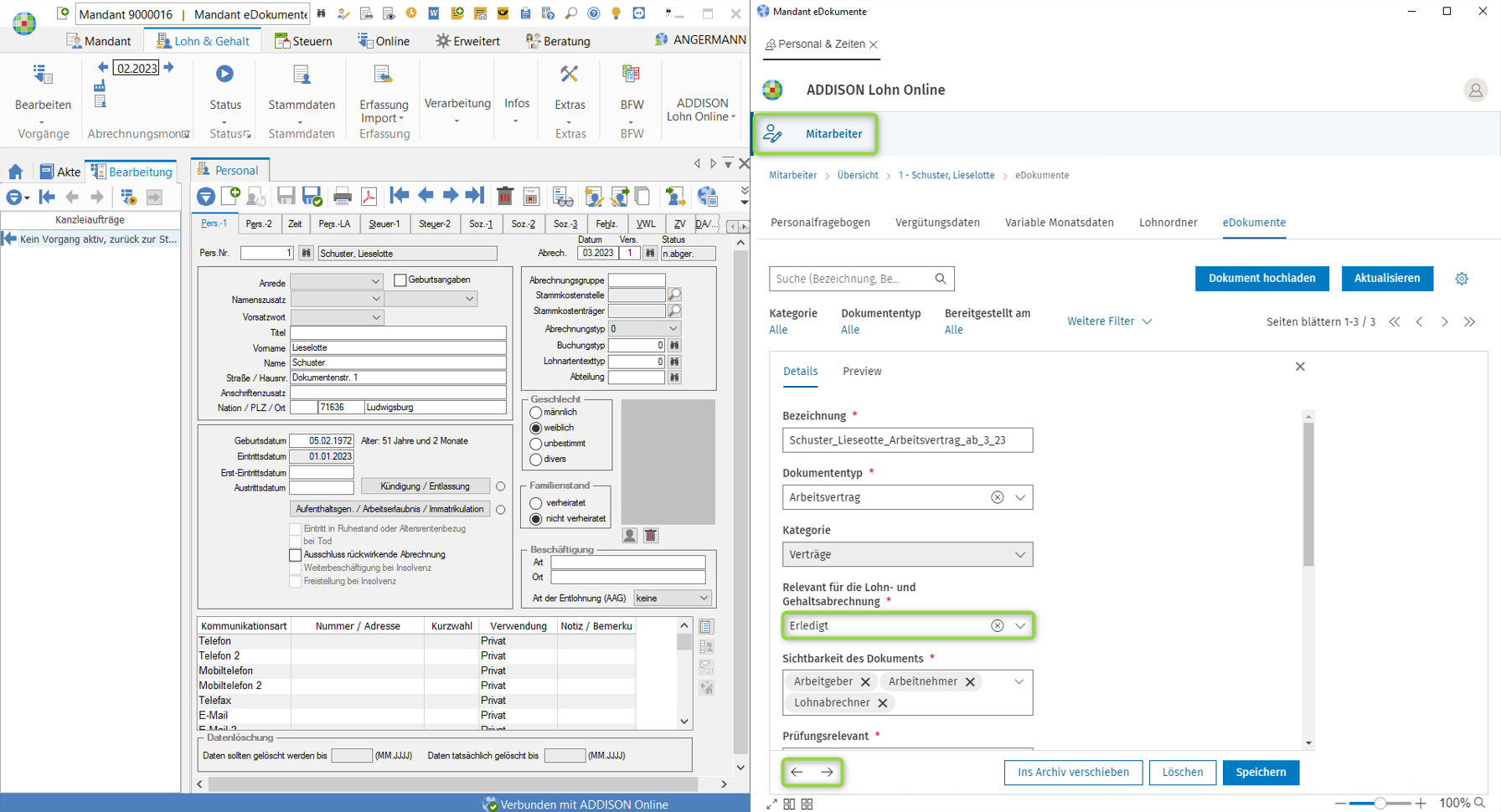This screenshot has width=1501, height=812.
Task: Open the Lohnordner tab
Action: 1168,223
